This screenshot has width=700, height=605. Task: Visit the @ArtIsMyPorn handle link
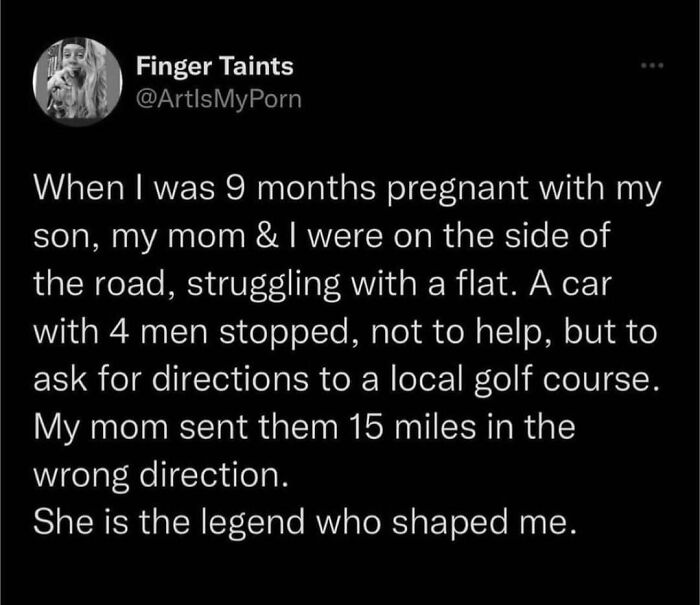(x=219, y=99)
